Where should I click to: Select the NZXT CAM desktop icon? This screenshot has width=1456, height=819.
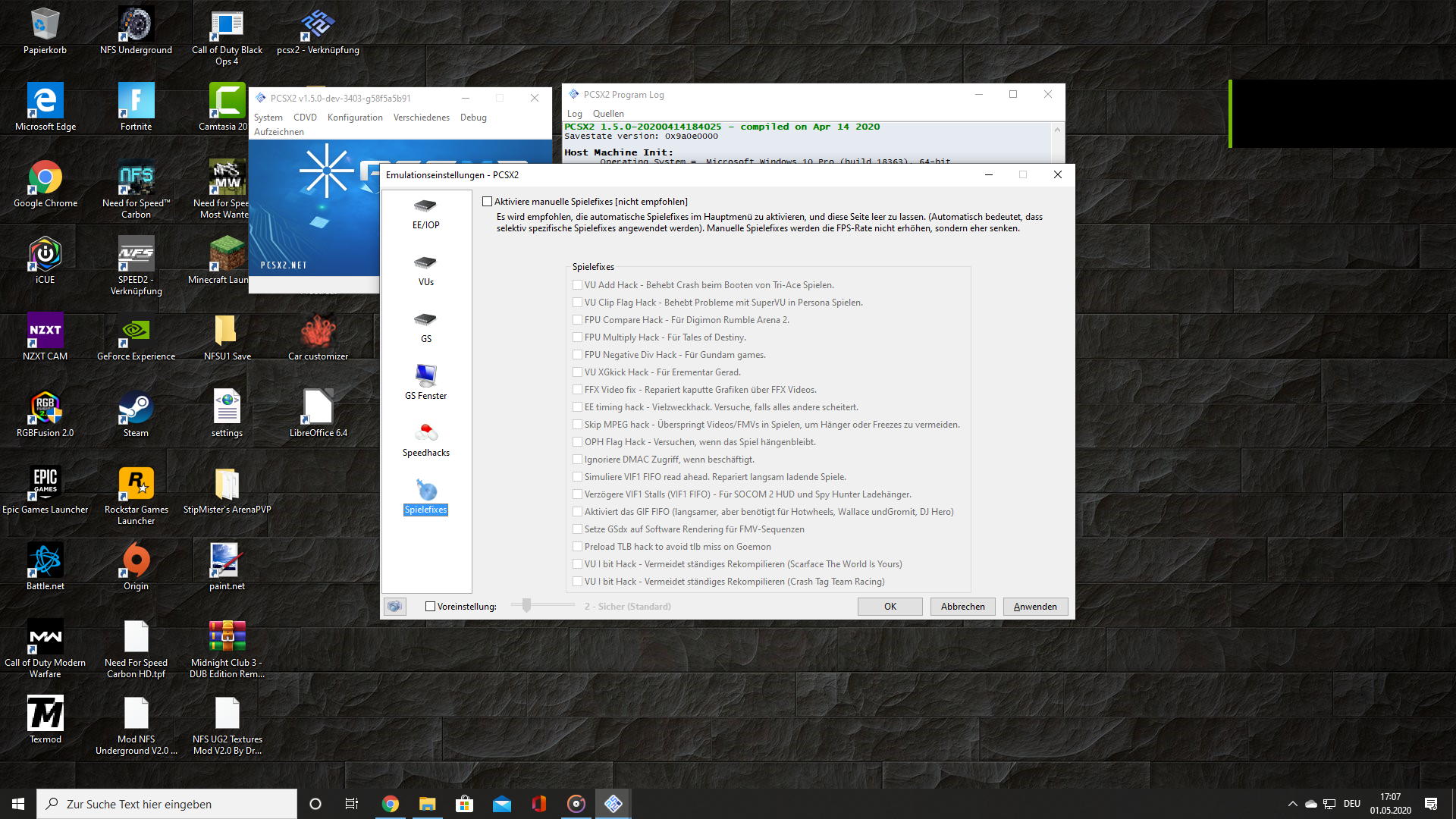coord(45,337)
